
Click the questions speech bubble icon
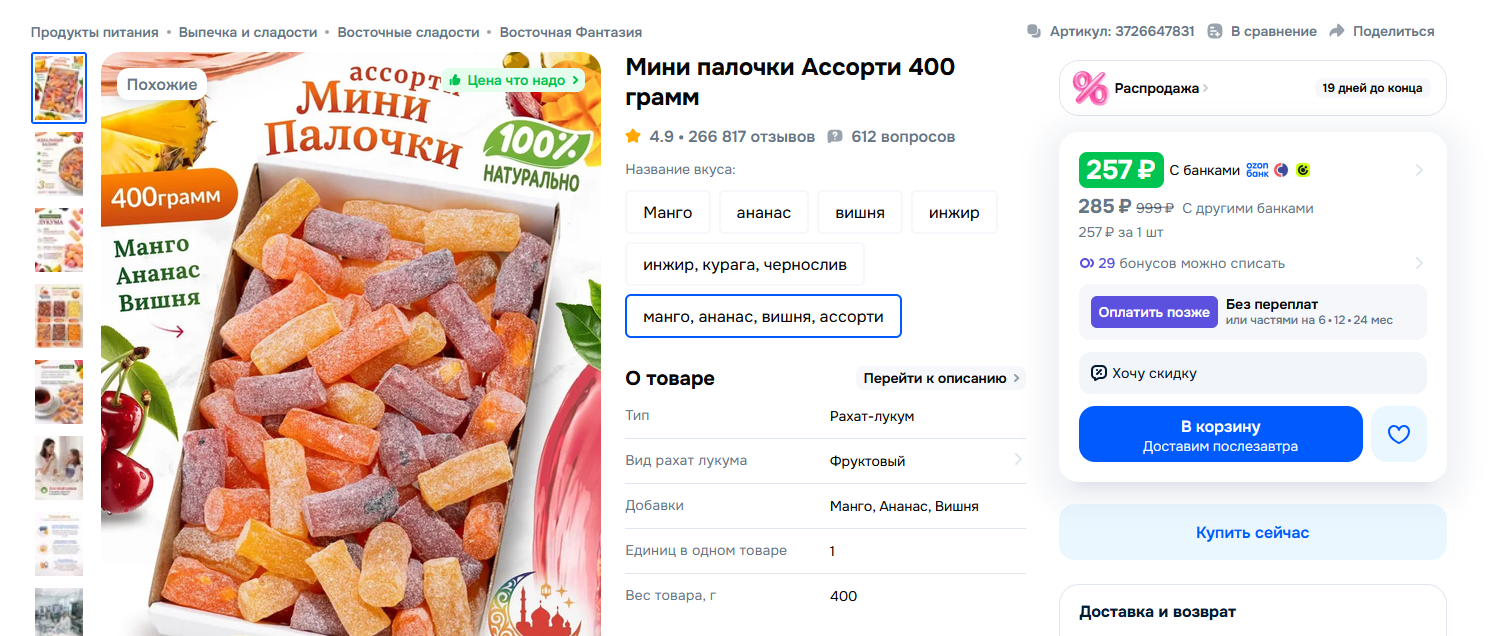pos(835,136)
